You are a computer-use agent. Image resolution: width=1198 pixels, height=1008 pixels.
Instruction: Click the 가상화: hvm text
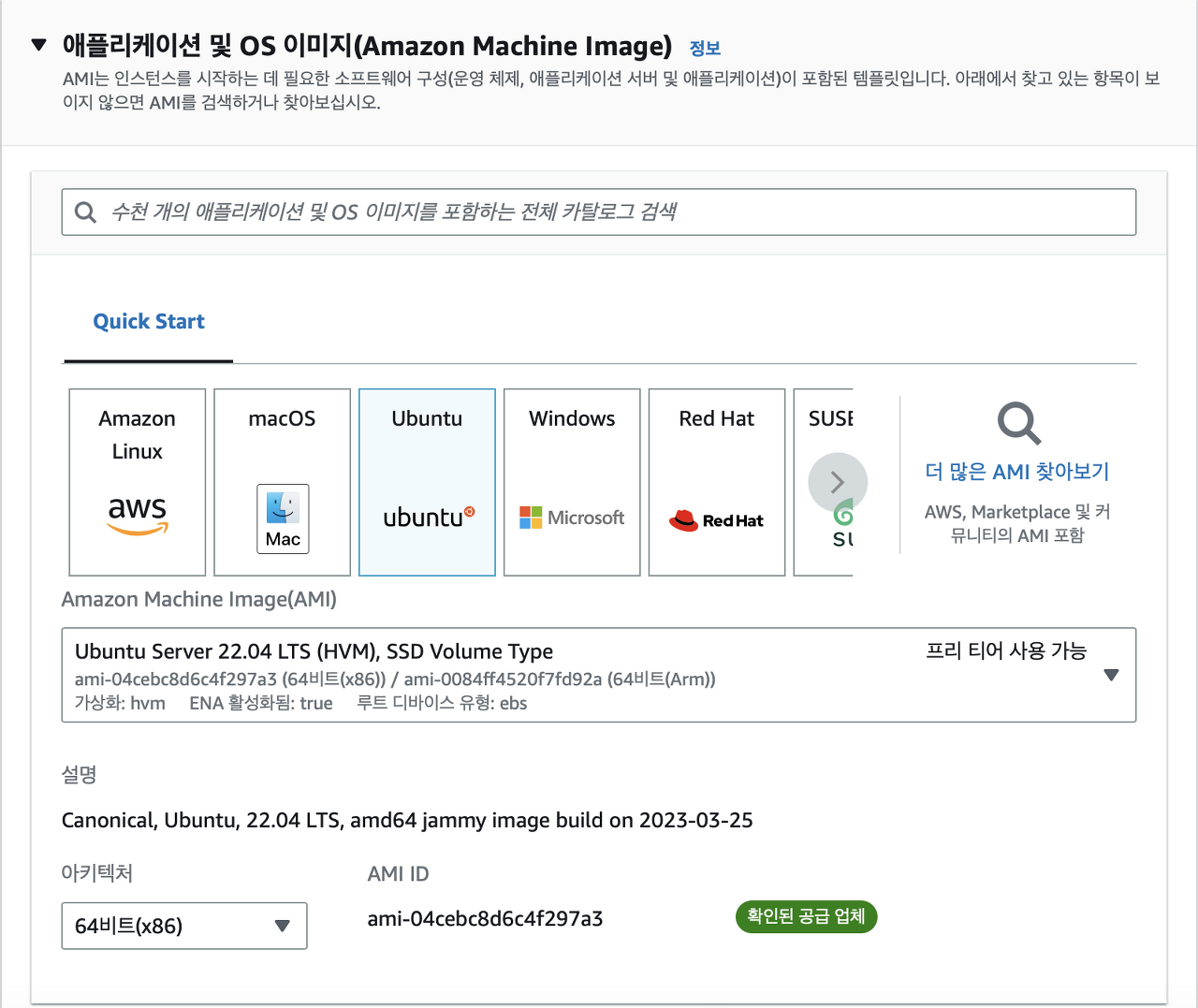[x=120, y=703]
